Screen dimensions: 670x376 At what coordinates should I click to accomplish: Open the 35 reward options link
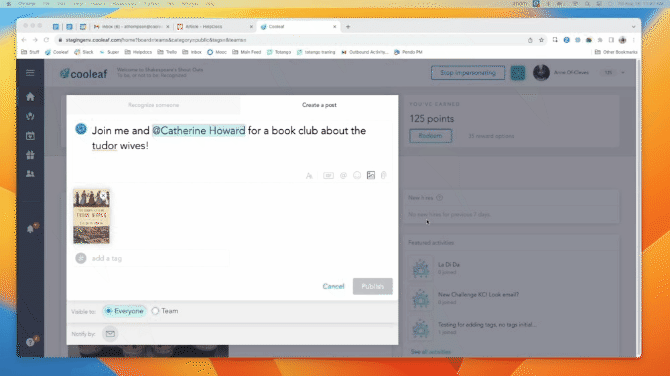(x=491, y=136)
